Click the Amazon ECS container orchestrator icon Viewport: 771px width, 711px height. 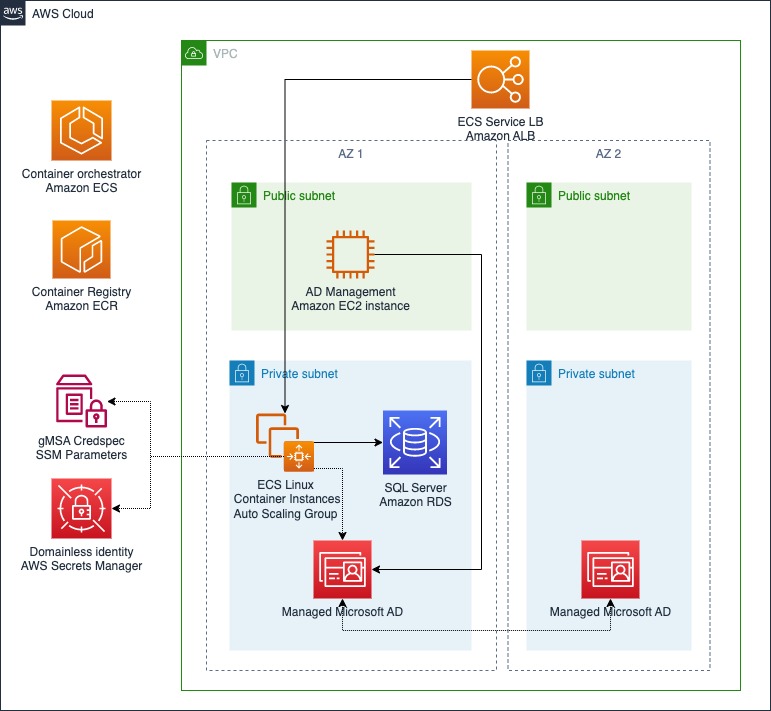point(81,130)
